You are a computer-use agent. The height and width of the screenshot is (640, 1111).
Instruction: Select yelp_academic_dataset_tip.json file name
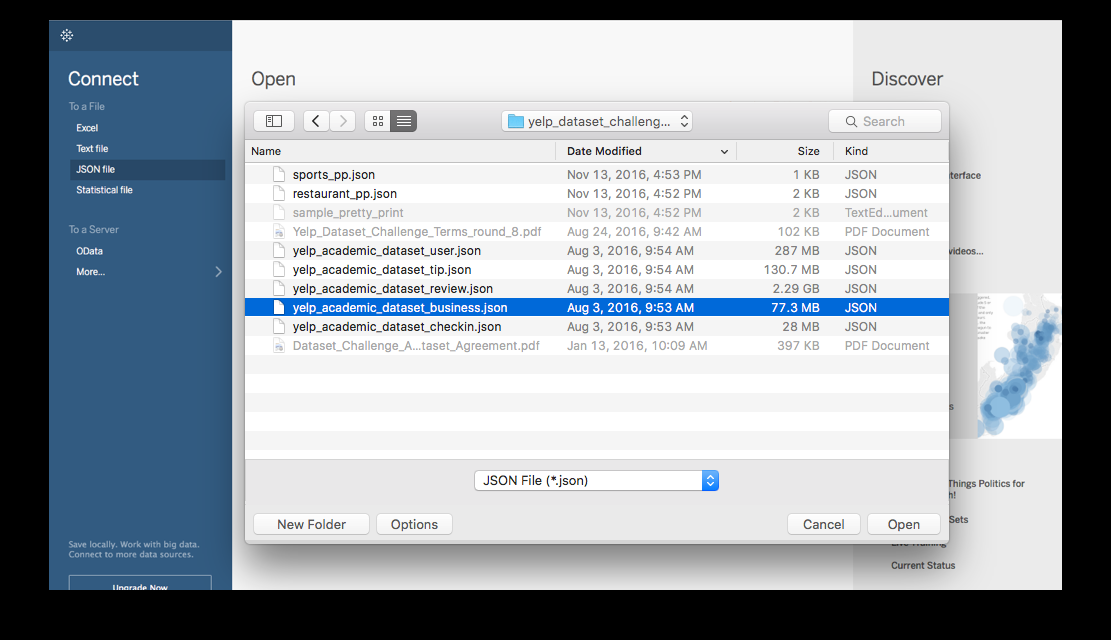tap(382, 269)
